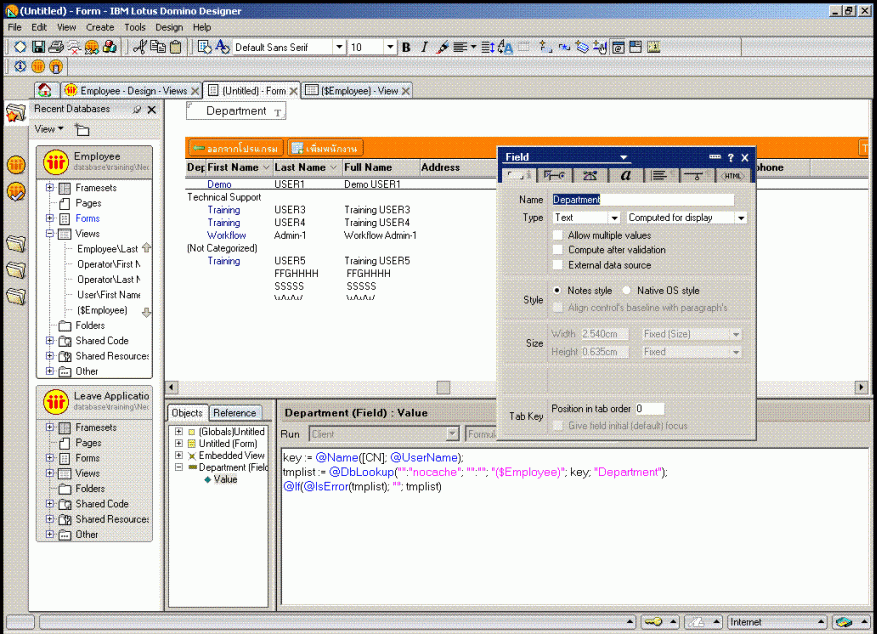Open the Computed for display dropdown

pyautogui.click(x=741, y=217)
